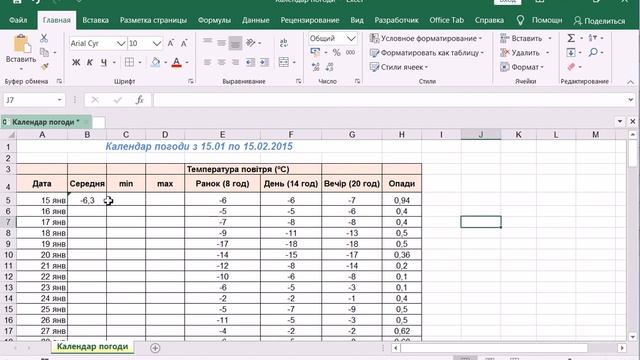
Task: Toggle center horizontal alignment
Action: pyautogui.click(x=221, y=62)
